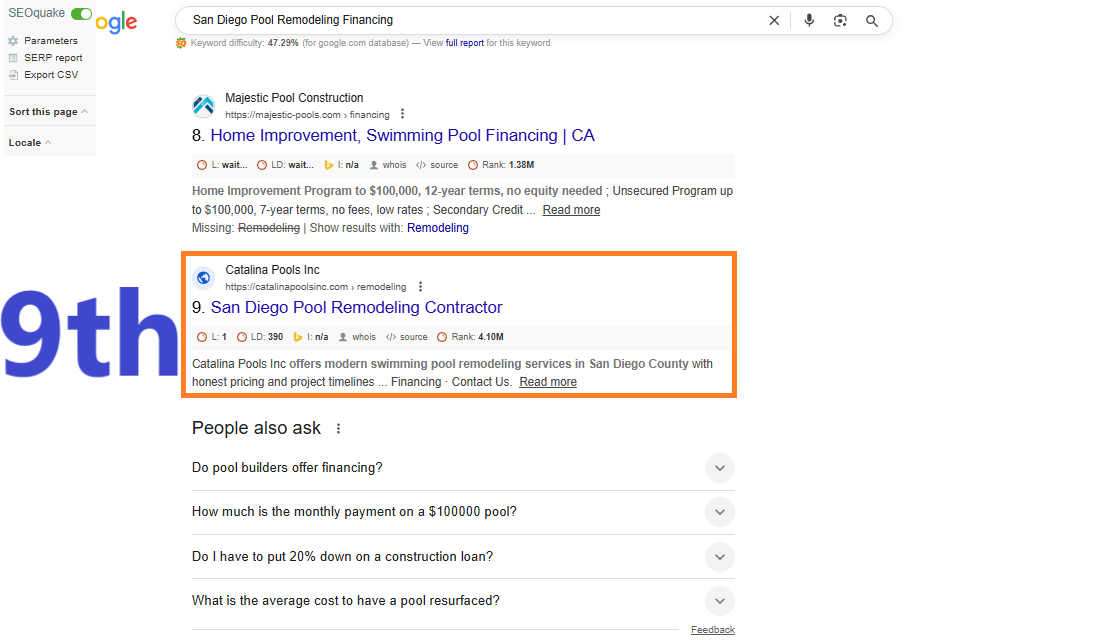
Task: Click the Catalina Pools Inc favicon
Action: pos(203,278)
